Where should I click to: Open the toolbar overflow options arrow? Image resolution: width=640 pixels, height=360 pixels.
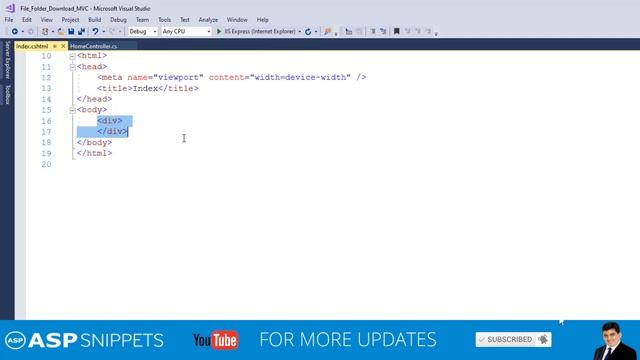point(436,33)
